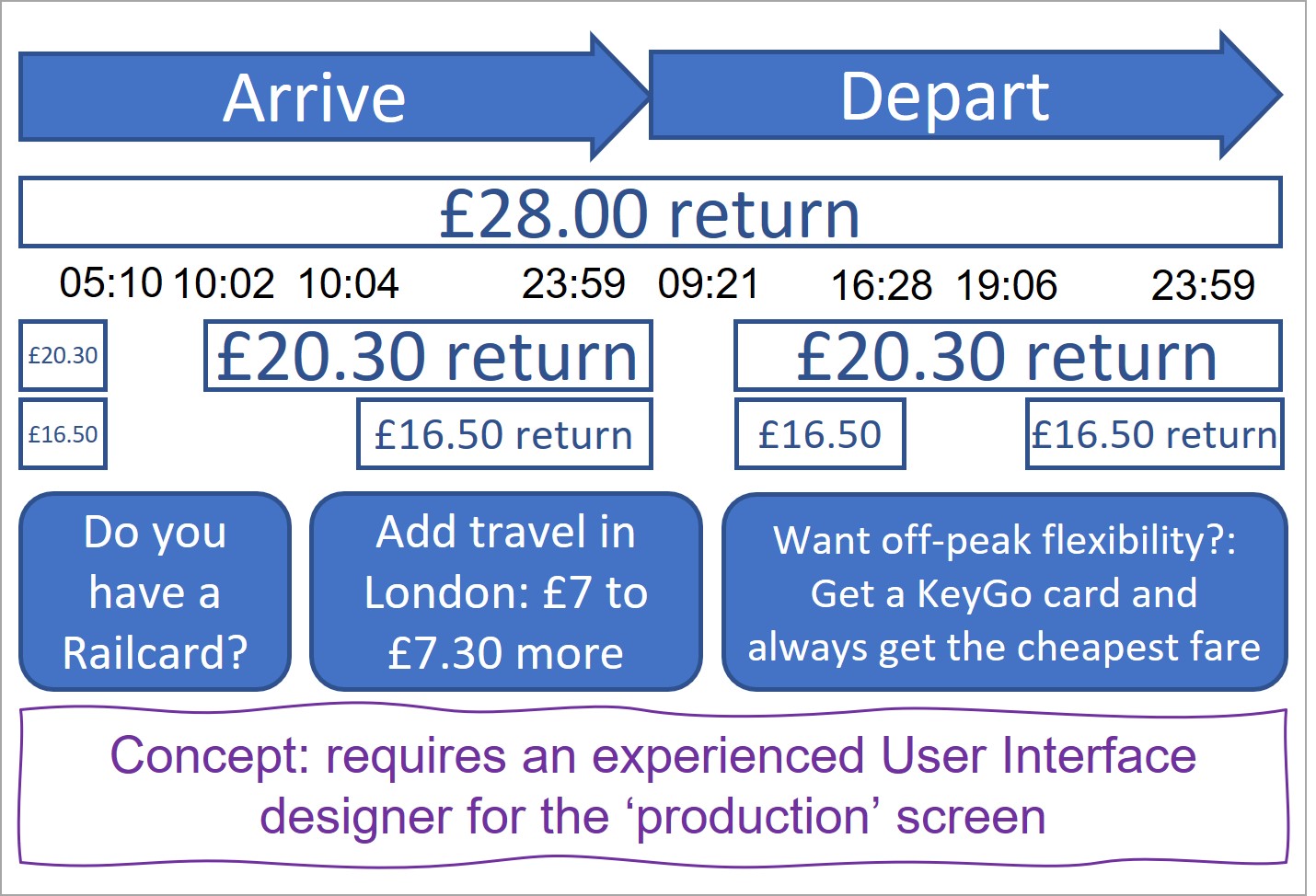Image resolution: width=1316 pixels, height=896 pixels.
Task: Select the 05:10 arrival time
Action: [x=110, y=283]
